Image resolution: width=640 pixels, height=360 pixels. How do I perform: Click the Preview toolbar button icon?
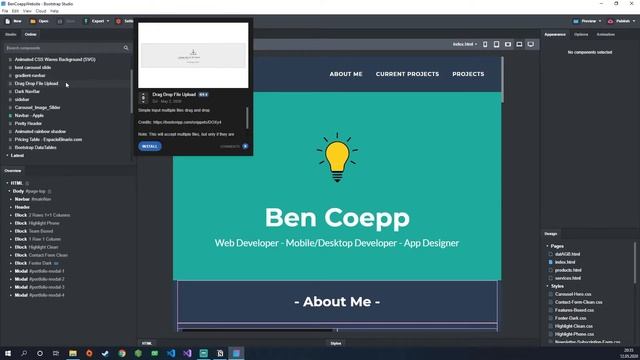tap(576, 21)
